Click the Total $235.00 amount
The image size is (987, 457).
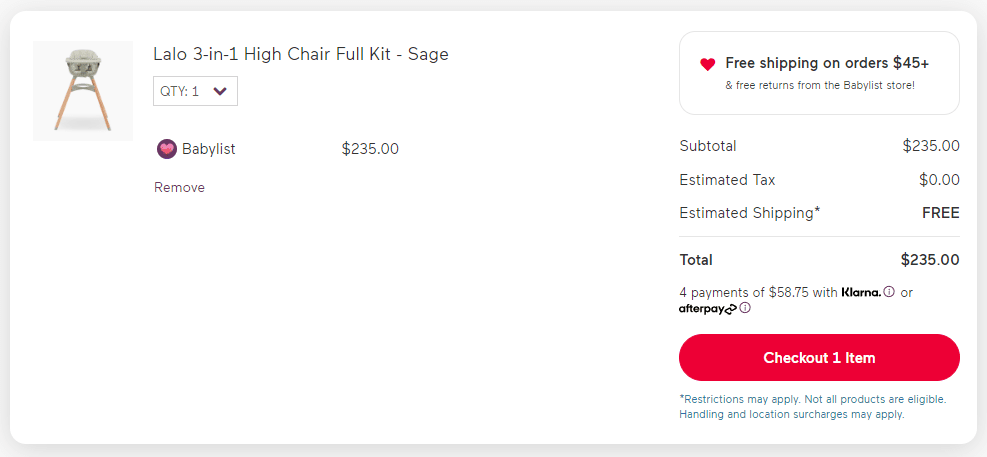click(x=930, y=260)
